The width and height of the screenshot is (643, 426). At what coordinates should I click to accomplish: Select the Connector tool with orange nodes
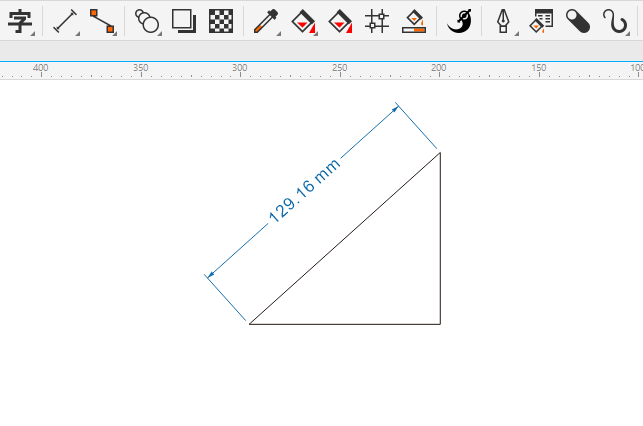102,21
